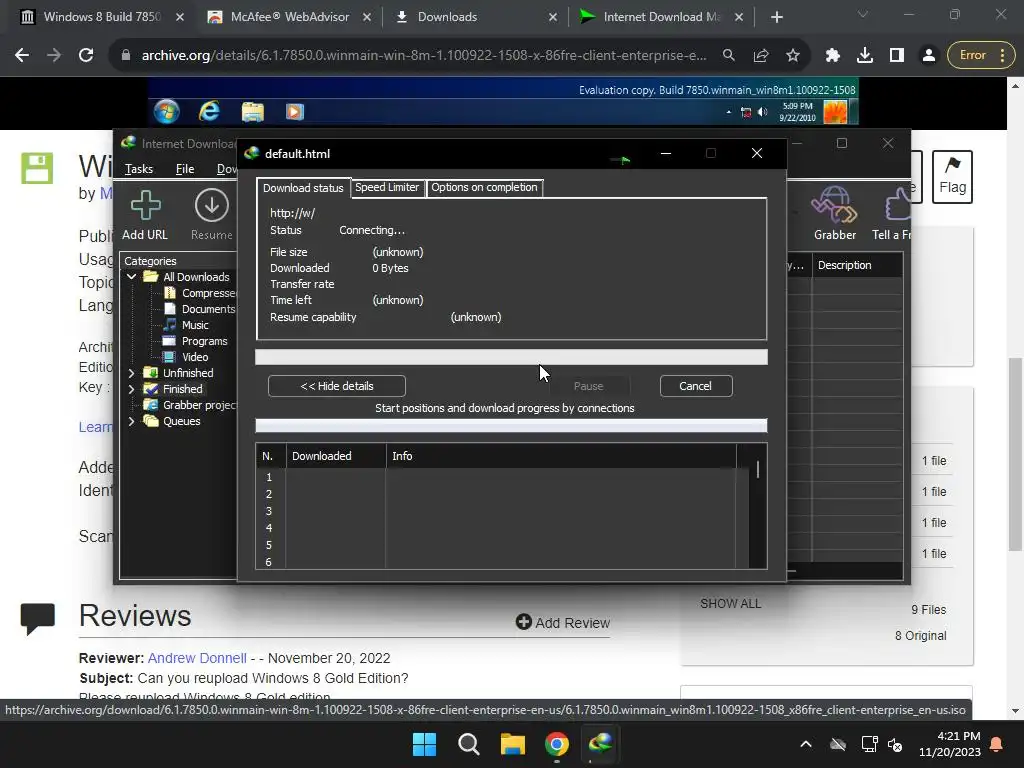
Task: Bookmark page with the star icon
Action: 793,56
